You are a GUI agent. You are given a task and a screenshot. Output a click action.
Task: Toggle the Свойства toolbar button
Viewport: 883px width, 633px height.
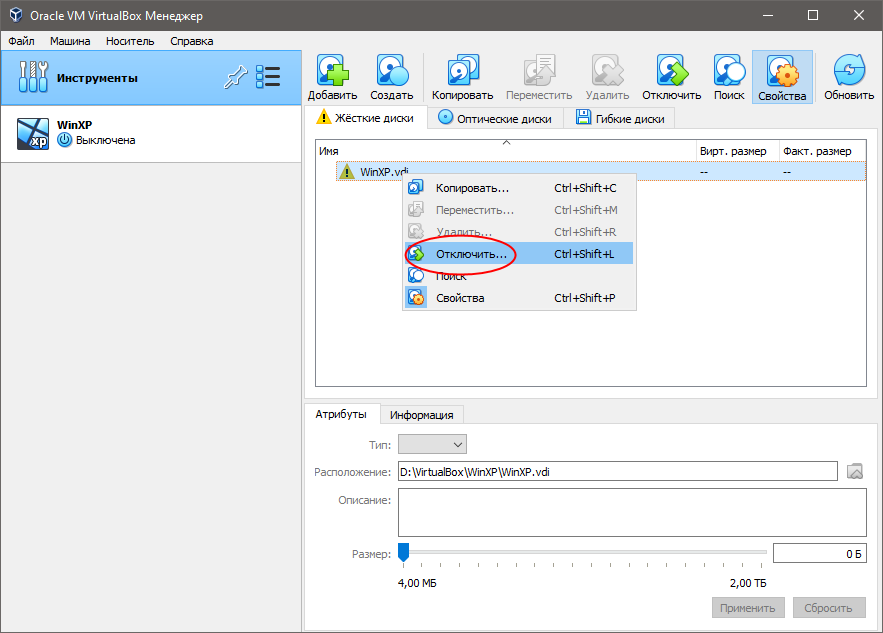pos(782,77)
